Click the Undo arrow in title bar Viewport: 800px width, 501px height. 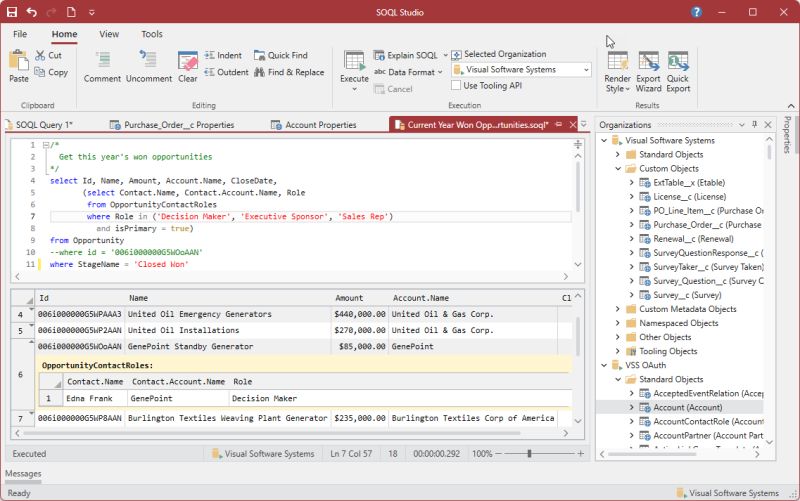32,12
